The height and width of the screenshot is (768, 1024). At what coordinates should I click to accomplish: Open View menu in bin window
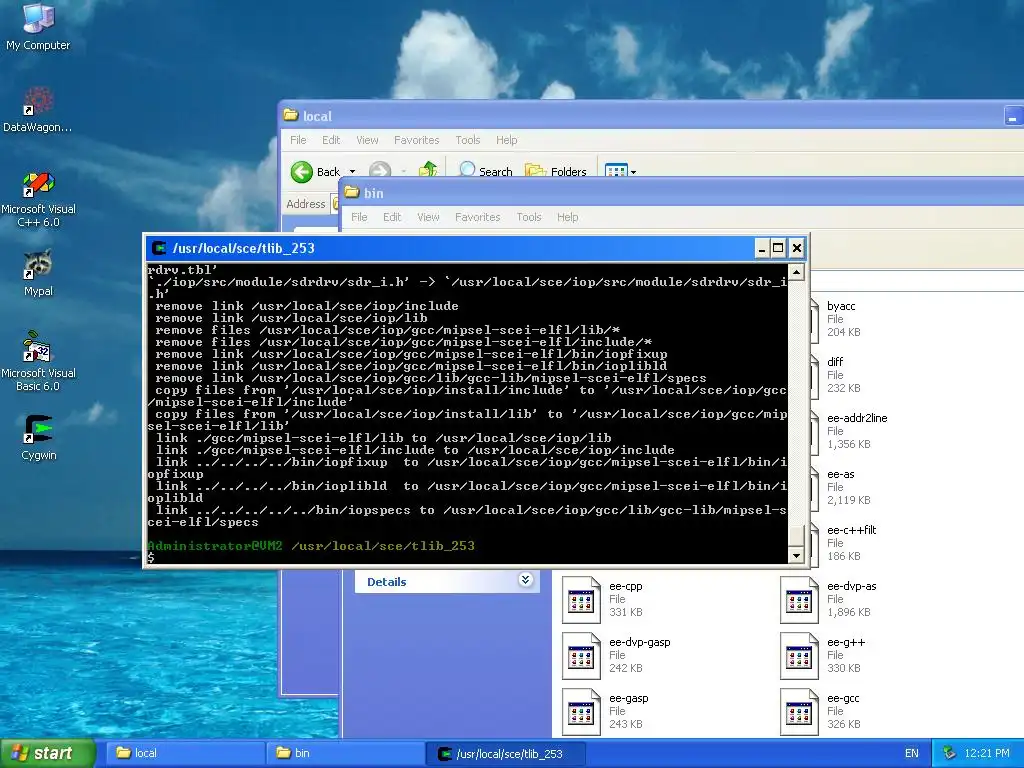coord(428,217)
